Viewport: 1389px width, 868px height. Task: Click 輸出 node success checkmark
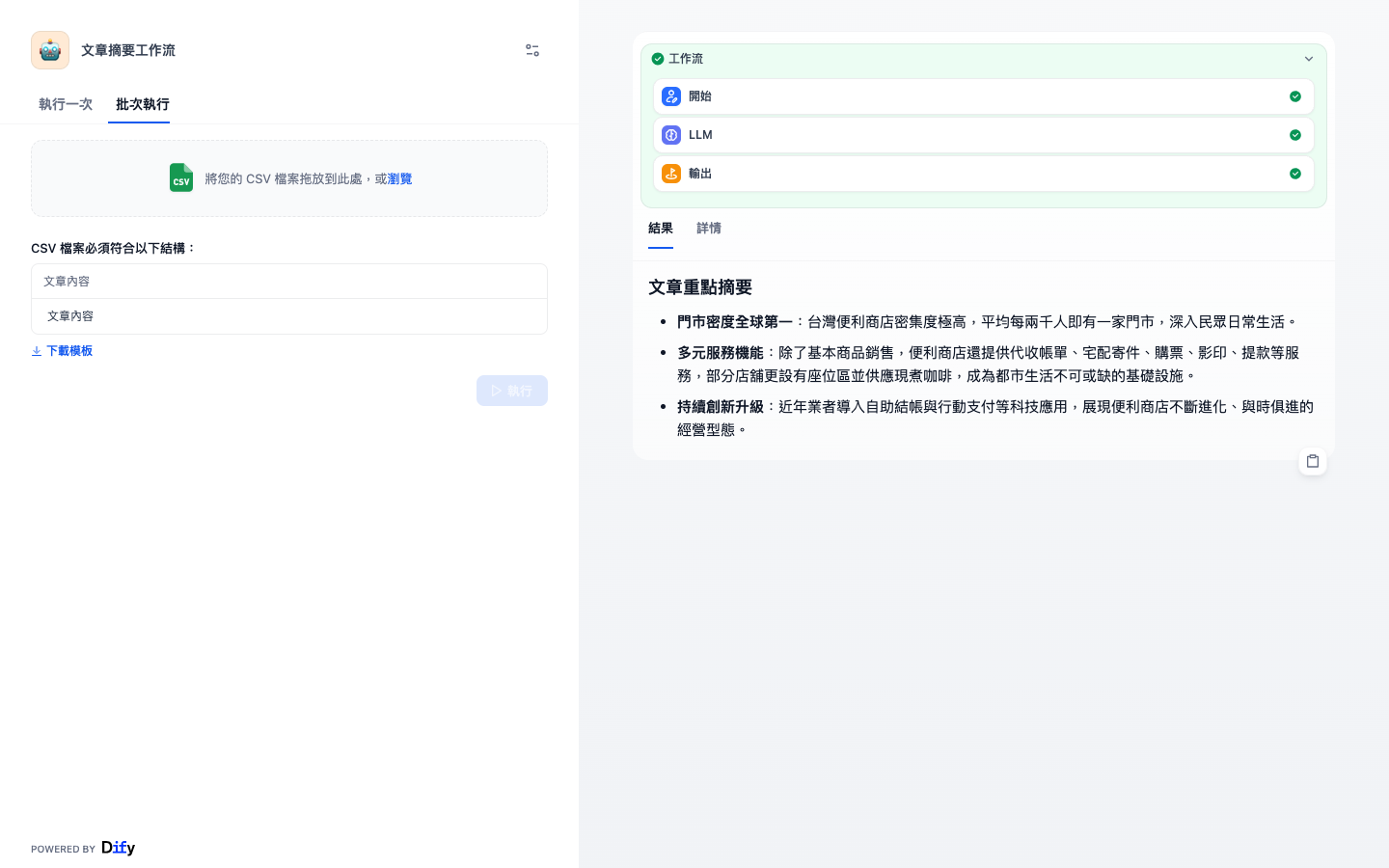1295,174
